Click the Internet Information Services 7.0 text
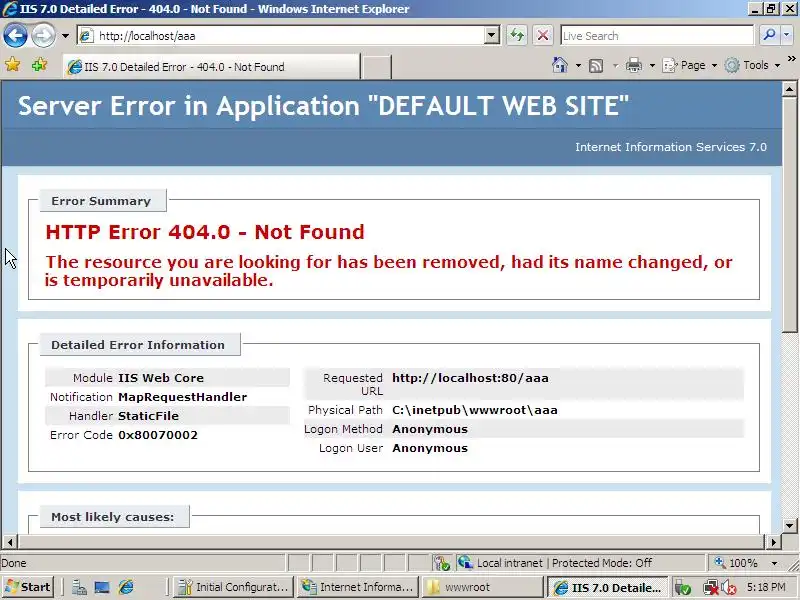Image resolution: width=800 pixels, height=600 pixels. (671, 147)
